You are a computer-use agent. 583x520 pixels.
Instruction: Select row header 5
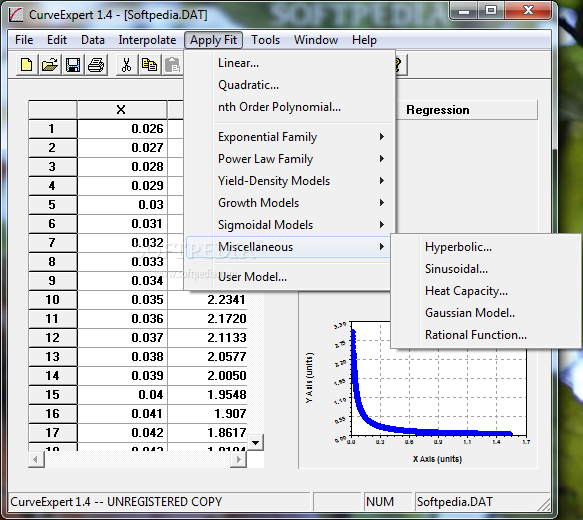(x=52, y=205)
